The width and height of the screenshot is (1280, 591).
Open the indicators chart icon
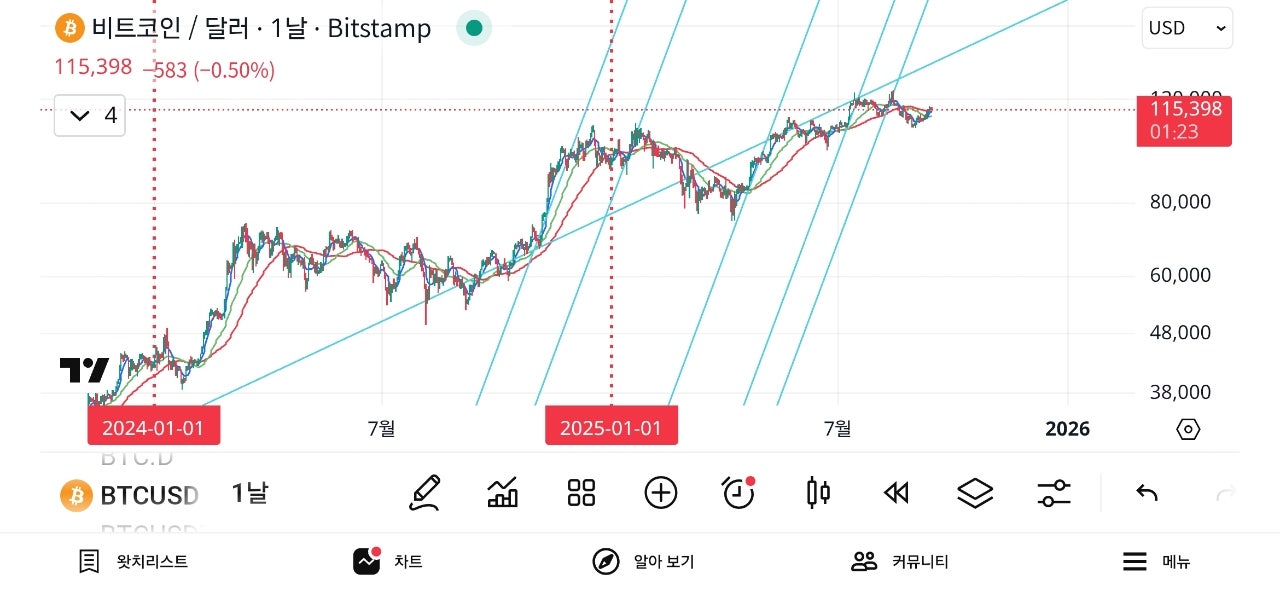[503, 492]
